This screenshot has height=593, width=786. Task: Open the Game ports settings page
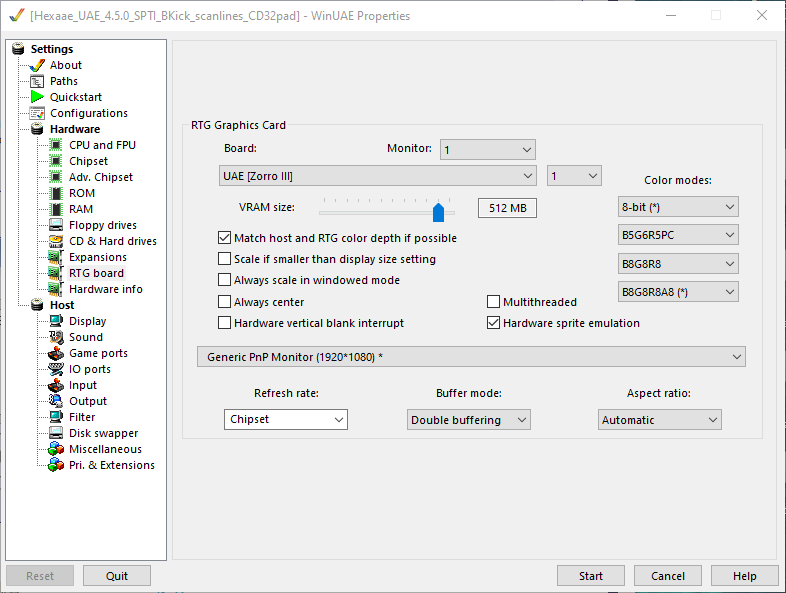coord(98,353)
